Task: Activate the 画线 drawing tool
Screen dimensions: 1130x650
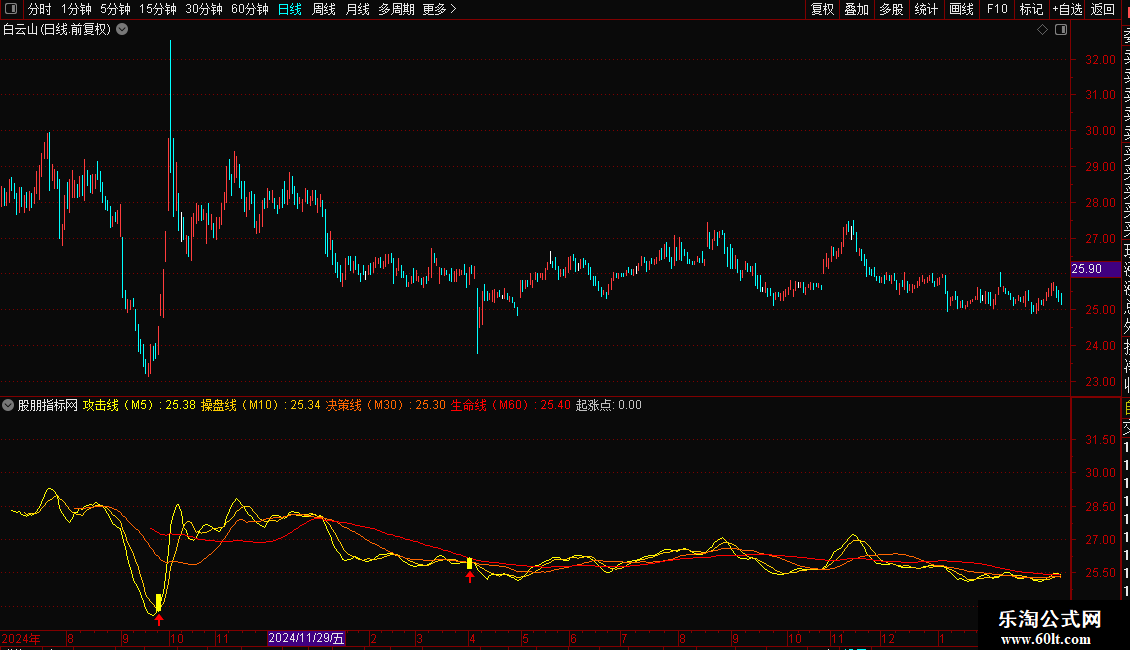Action: point(961,9)
